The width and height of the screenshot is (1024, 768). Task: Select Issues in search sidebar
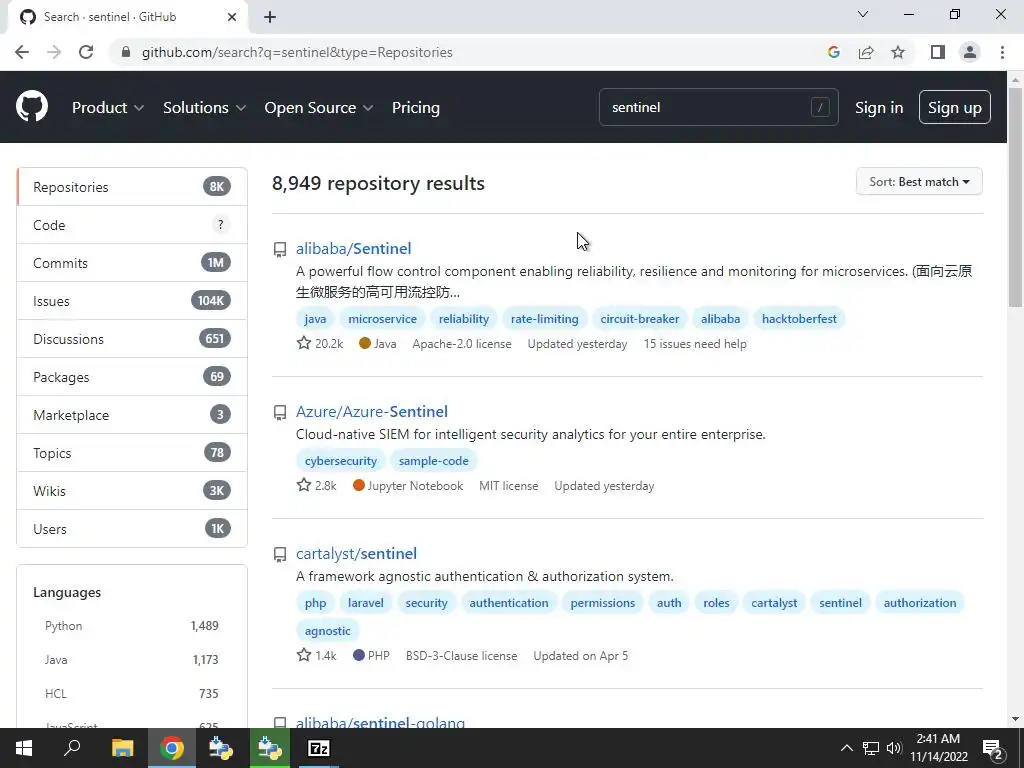132,301
